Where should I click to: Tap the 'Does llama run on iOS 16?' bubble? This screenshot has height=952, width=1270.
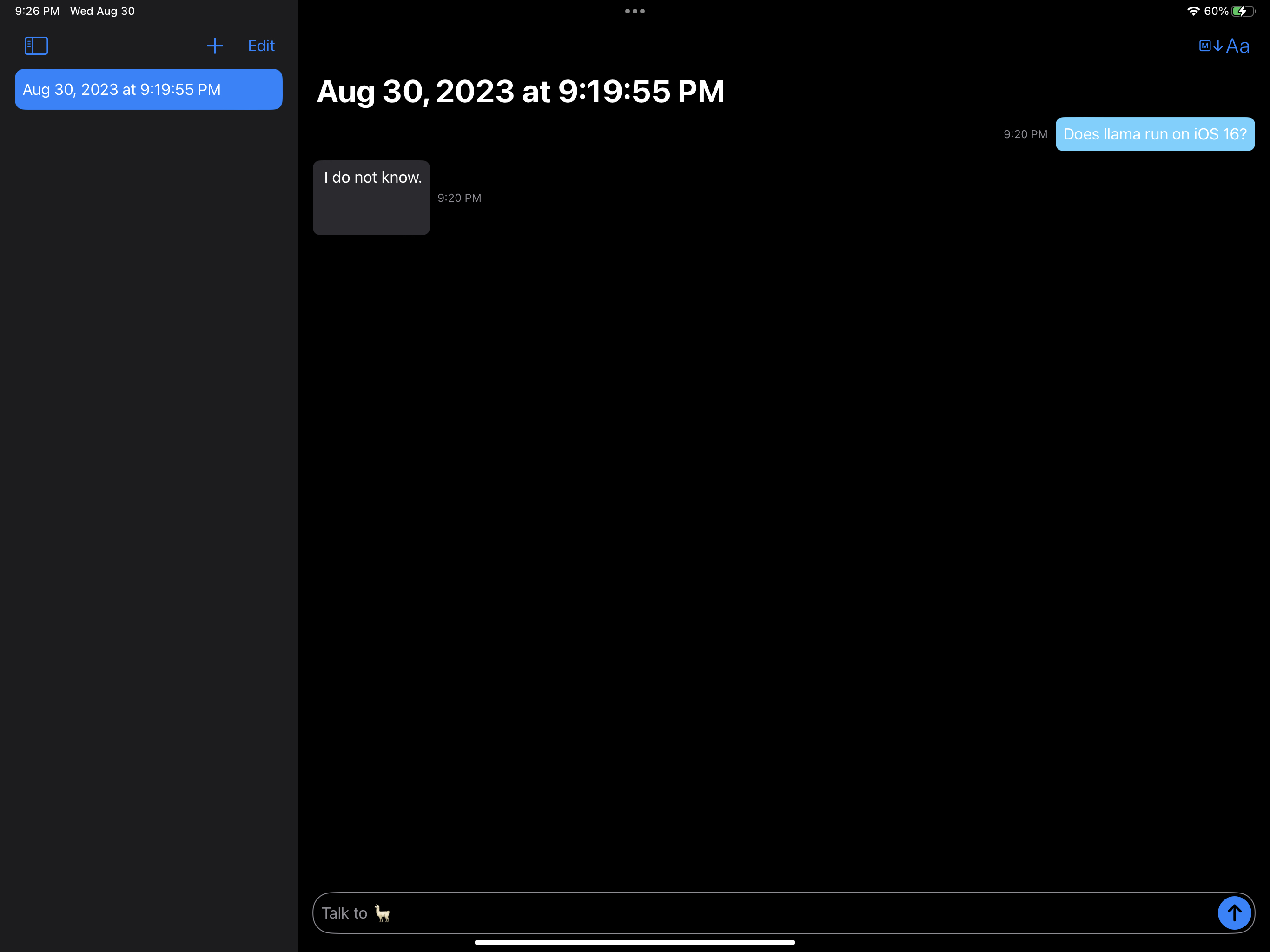1155,134
